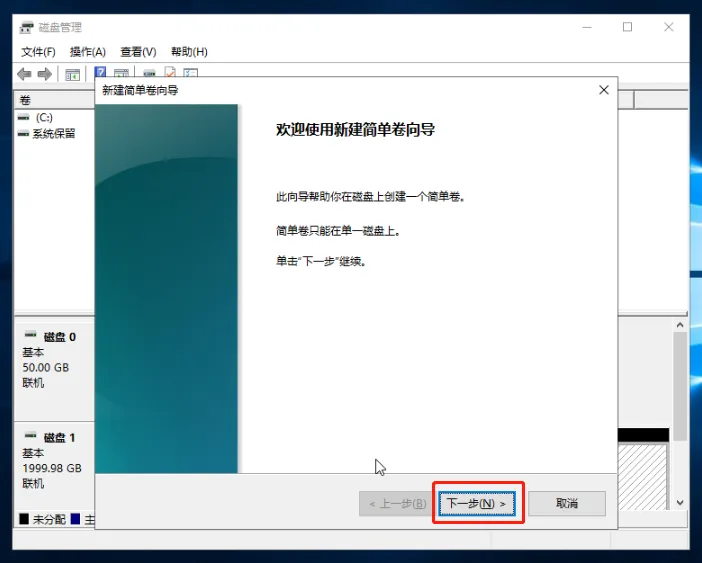The width and height of the screenshot is (702, 563).
Task: Click the blue help question-mark icon
Action: [x=100, y=72]
